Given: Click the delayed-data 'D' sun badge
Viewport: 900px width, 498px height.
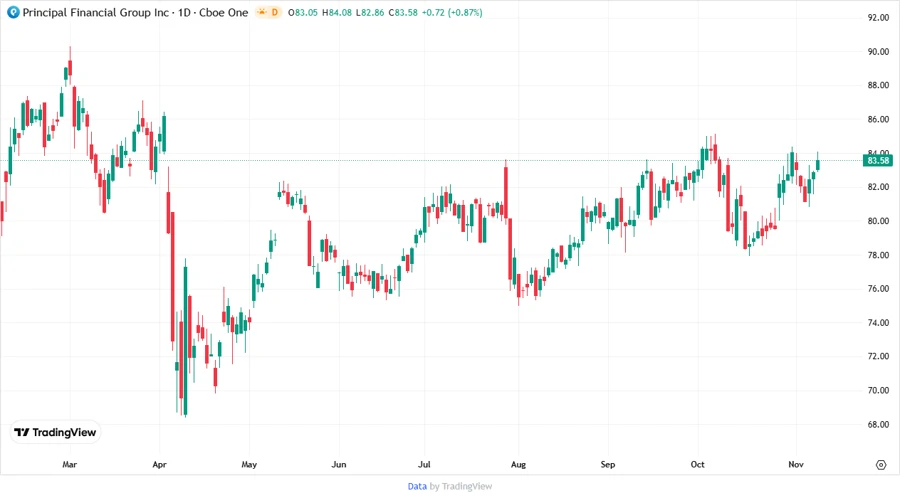Looking at the screenshot, I should (x=269, y=12).
